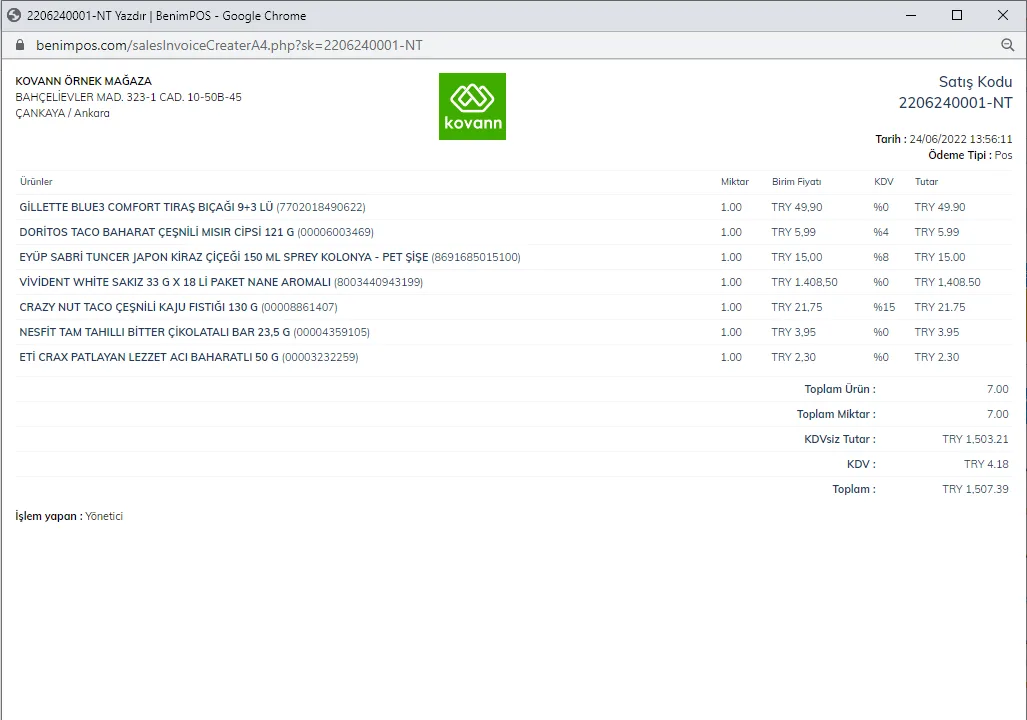The width and height of the screenshot is (1027, 720).
Task: Select total TRY 3.95 for Nesfit
Action: tap(937, 332)
